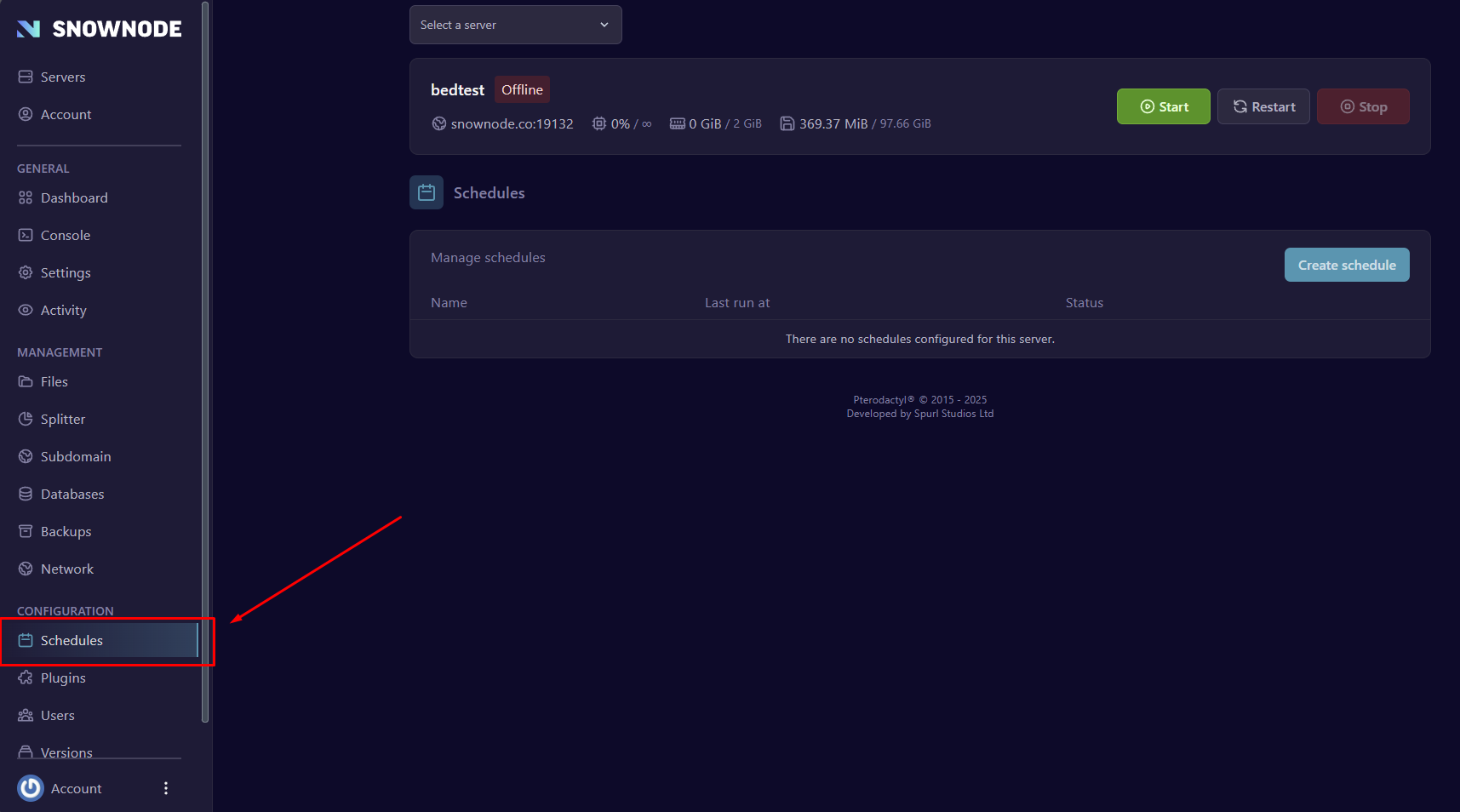Open the Users group icon
Viewport: 1460px width, 812px height.
[26, 715]
